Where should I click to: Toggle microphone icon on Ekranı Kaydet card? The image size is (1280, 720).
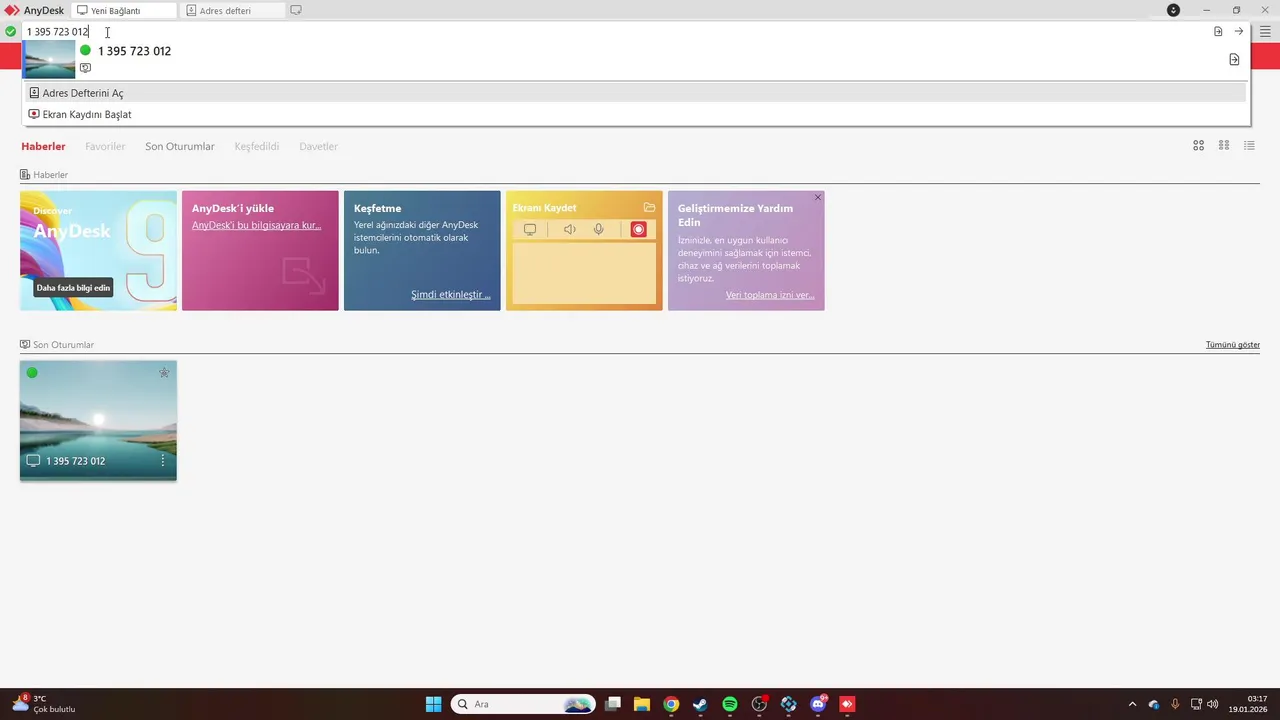598,229
